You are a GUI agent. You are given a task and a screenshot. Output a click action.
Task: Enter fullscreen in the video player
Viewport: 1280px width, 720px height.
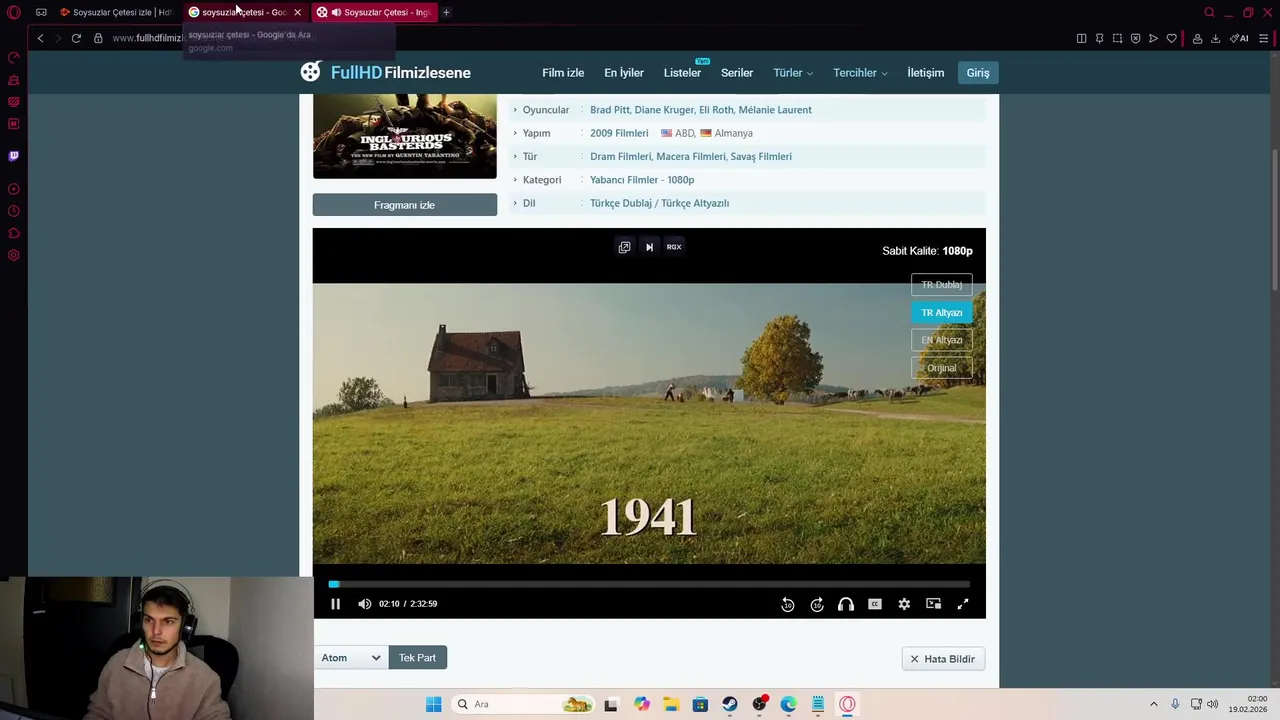coord(963,604)
